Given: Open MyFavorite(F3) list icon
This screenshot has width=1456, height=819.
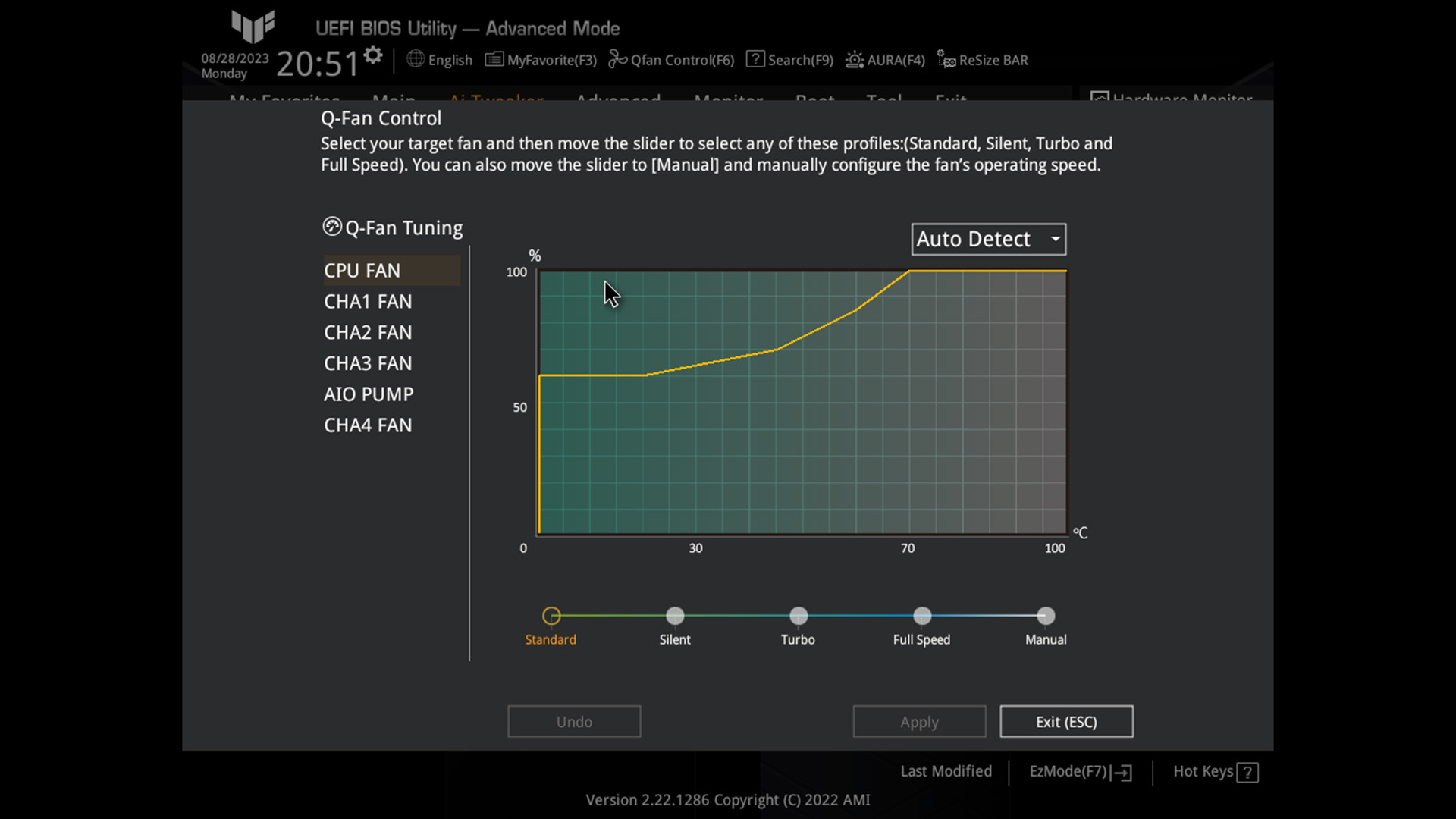Looking at the screenshot, I should (494, 59).
